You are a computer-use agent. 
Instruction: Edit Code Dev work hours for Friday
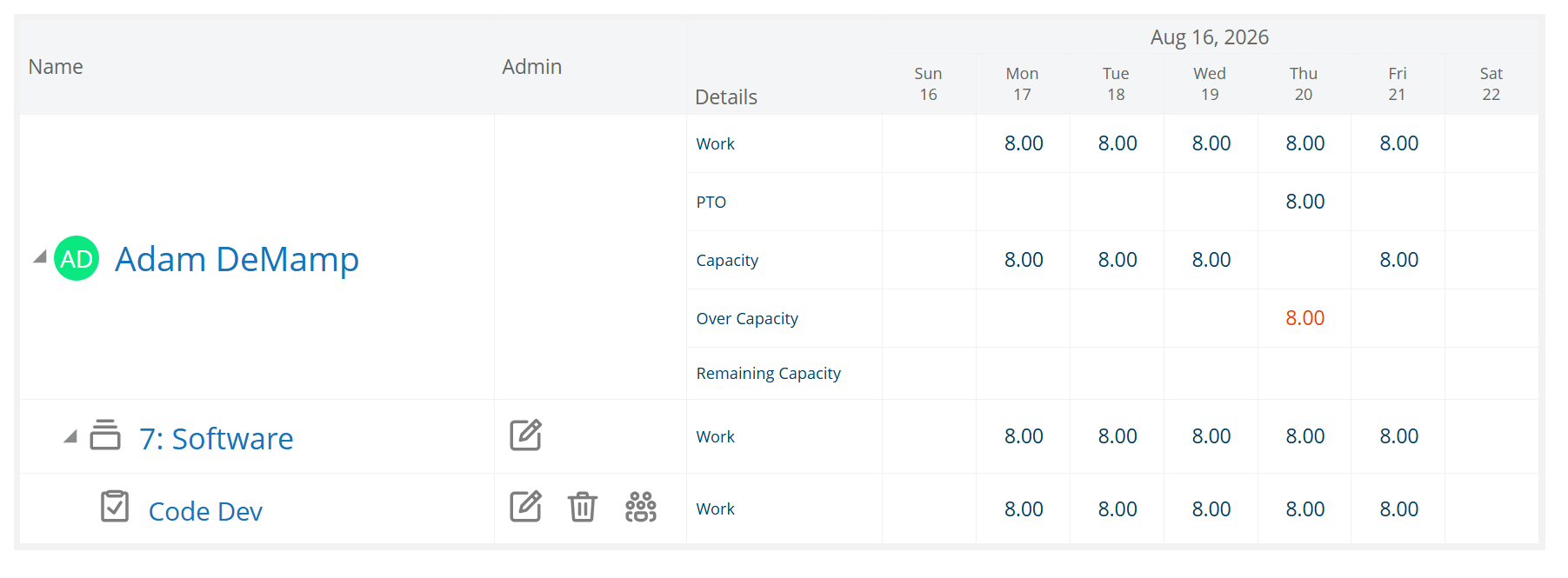(x=1398, y=509)
